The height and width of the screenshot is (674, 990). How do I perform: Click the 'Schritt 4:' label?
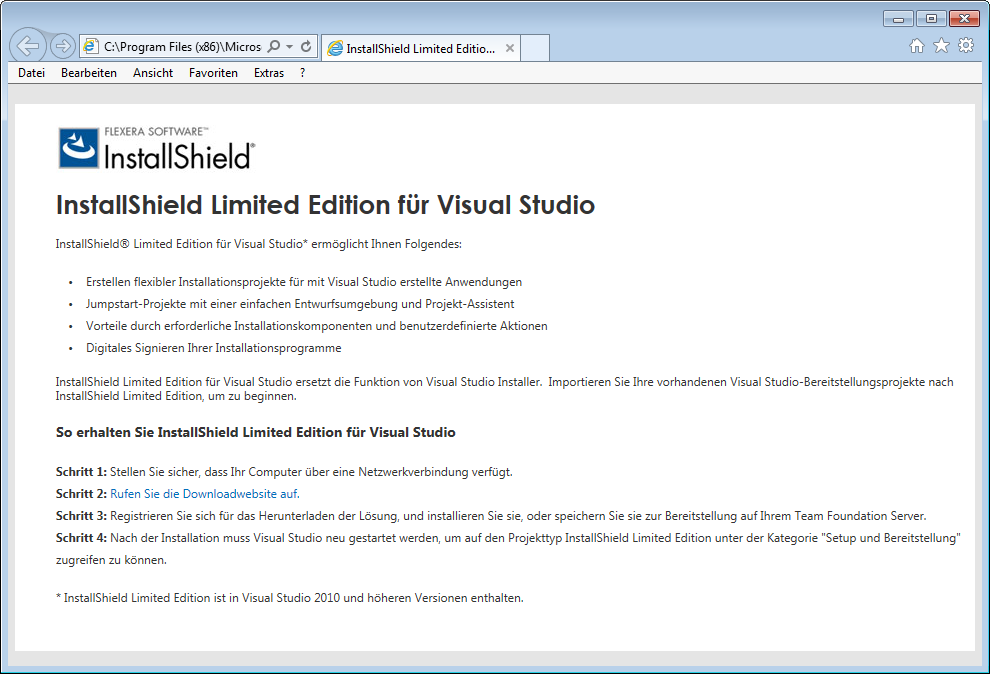[81, 538]
